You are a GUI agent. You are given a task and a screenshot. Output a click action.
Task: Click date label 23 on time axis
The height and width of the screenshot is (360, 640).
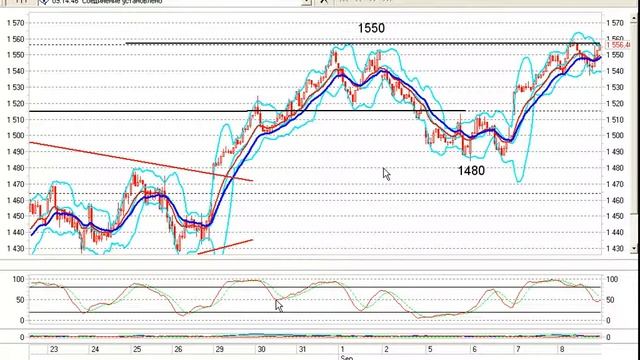53,349
